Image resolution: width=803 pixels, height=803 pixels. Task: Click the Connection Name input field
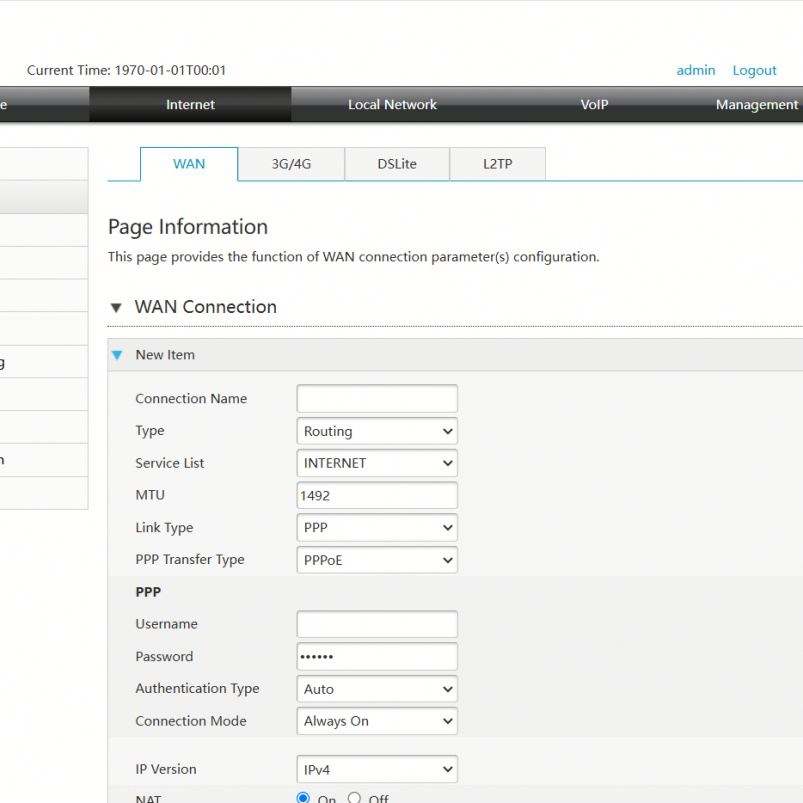[377, 399]
